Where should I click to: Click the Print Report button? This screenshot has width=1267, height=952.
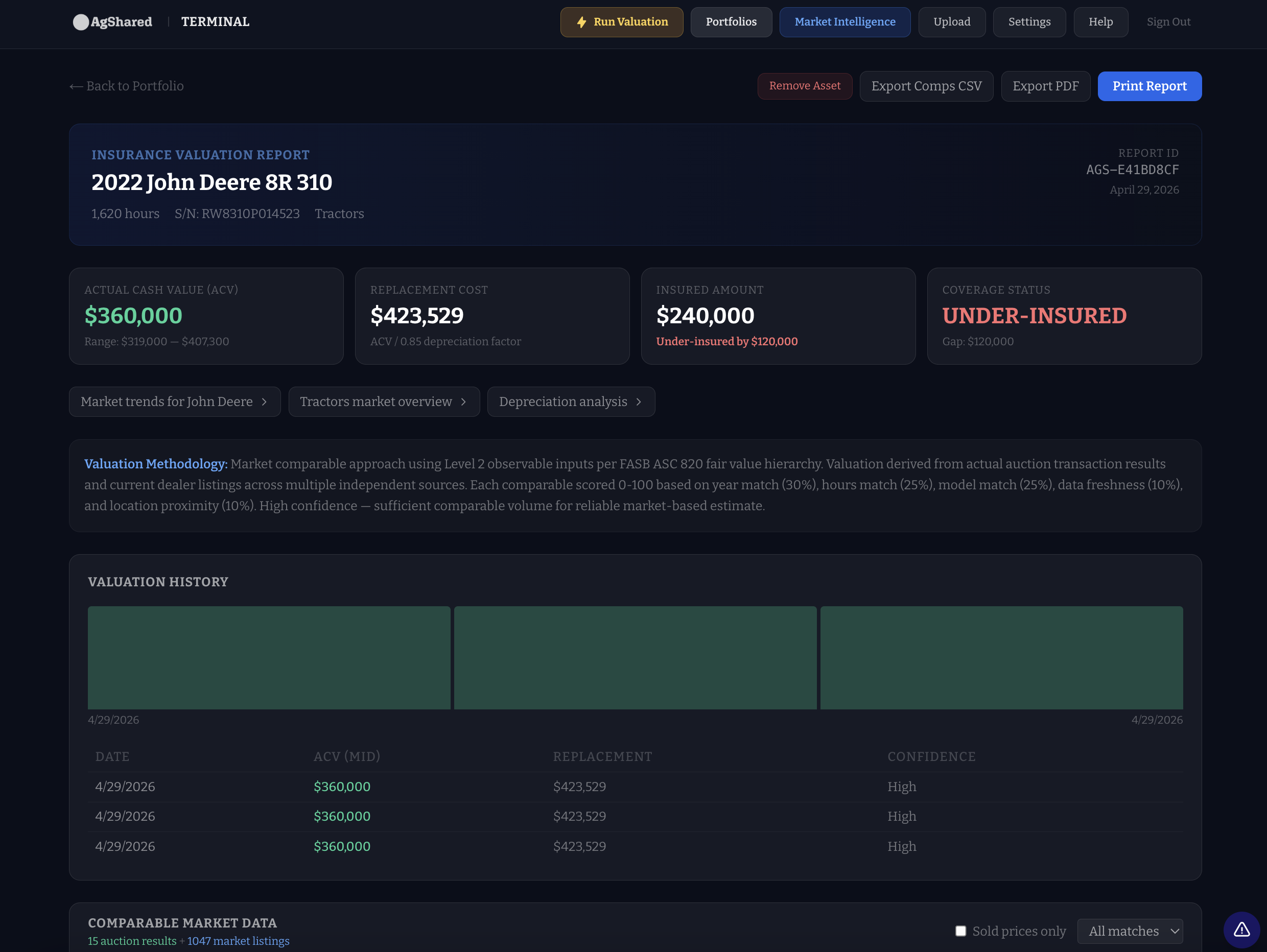pos(1149,86)
